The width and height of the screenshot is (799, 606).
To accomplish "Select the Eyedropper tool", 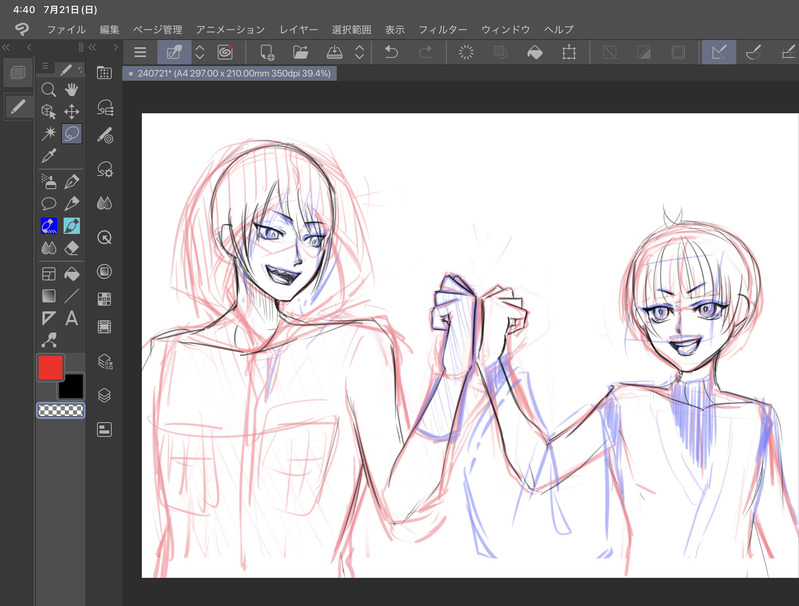I will (49, 155).
